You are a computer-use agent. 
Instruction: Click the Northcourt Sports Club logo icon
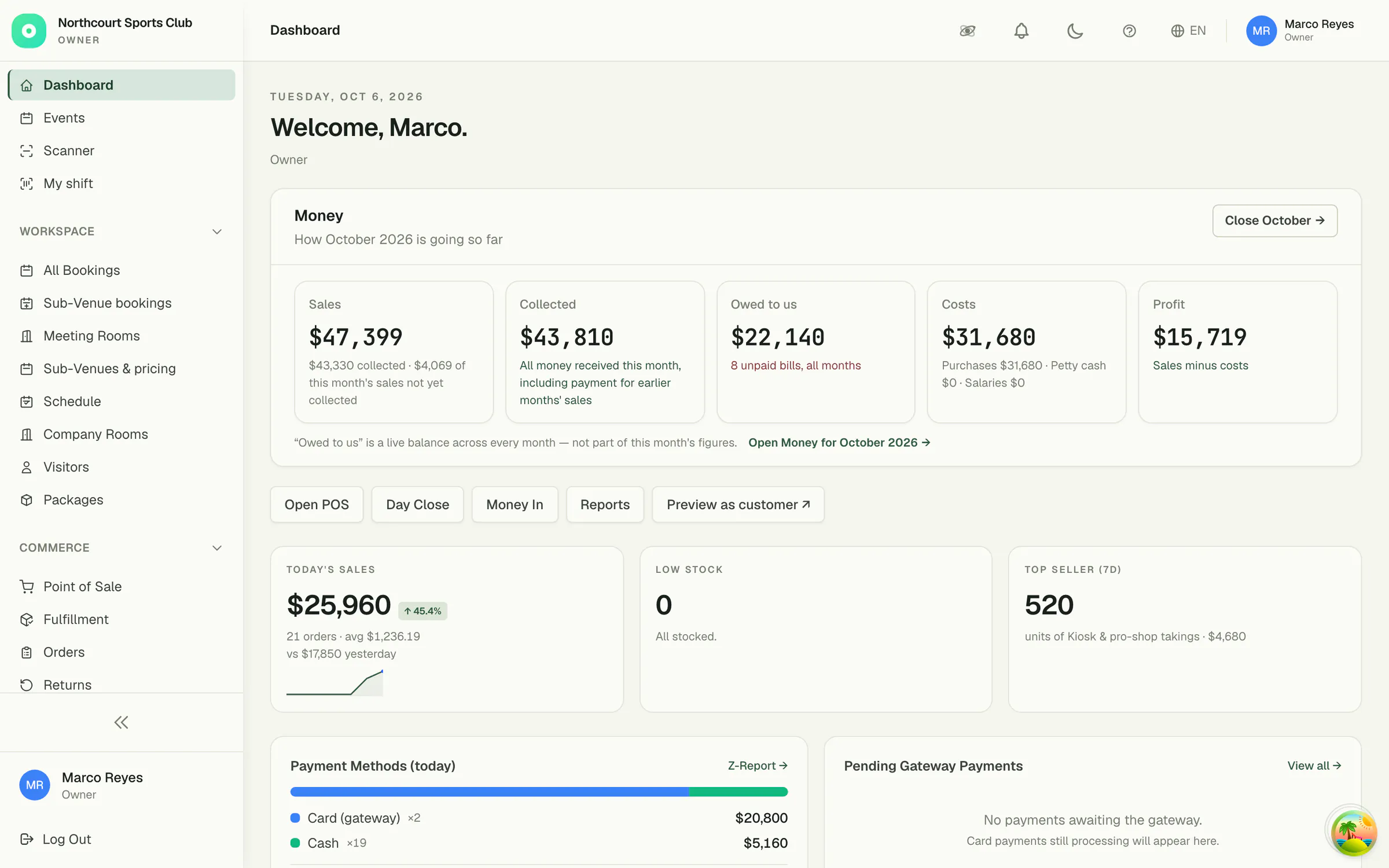pos(29,31)
